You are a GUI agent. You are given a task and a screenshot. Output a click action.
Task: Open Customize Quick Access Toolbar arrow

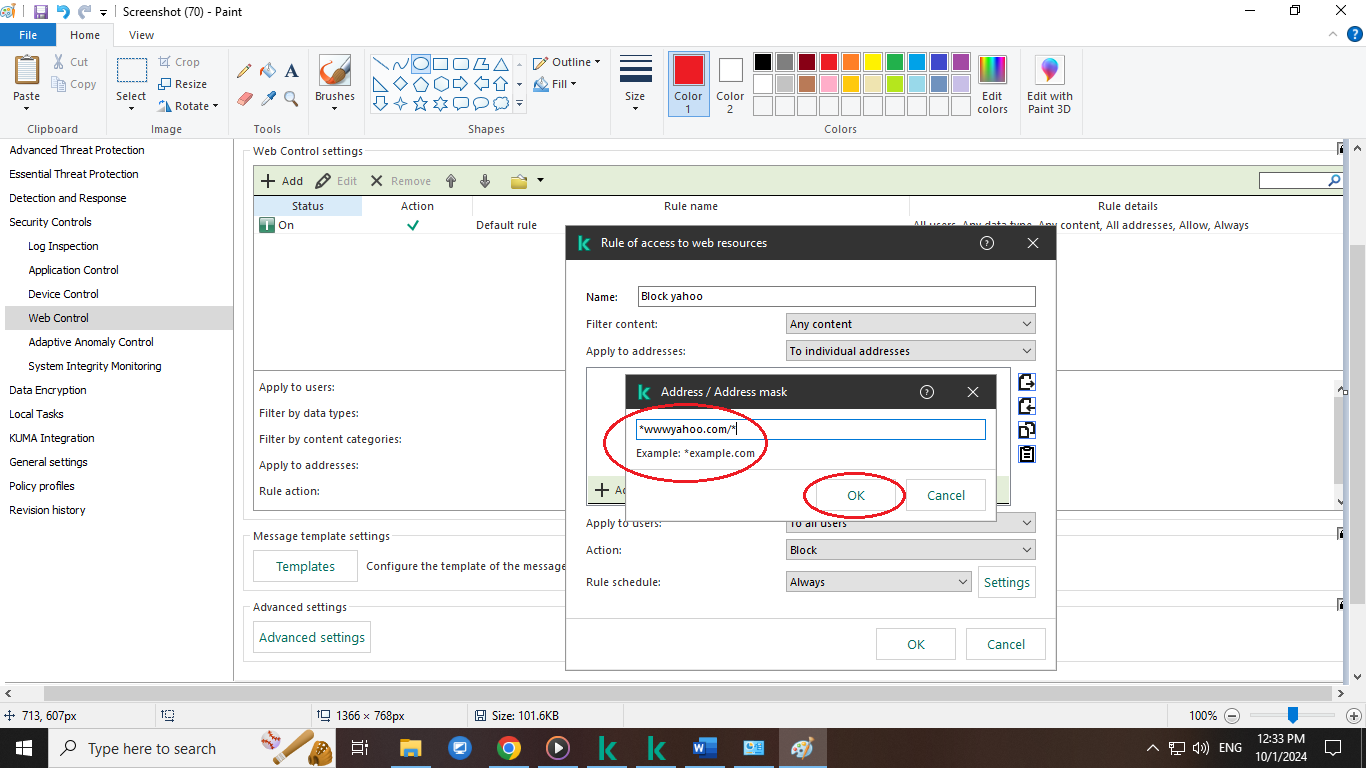pyautogui.click(x=104, y=13)
